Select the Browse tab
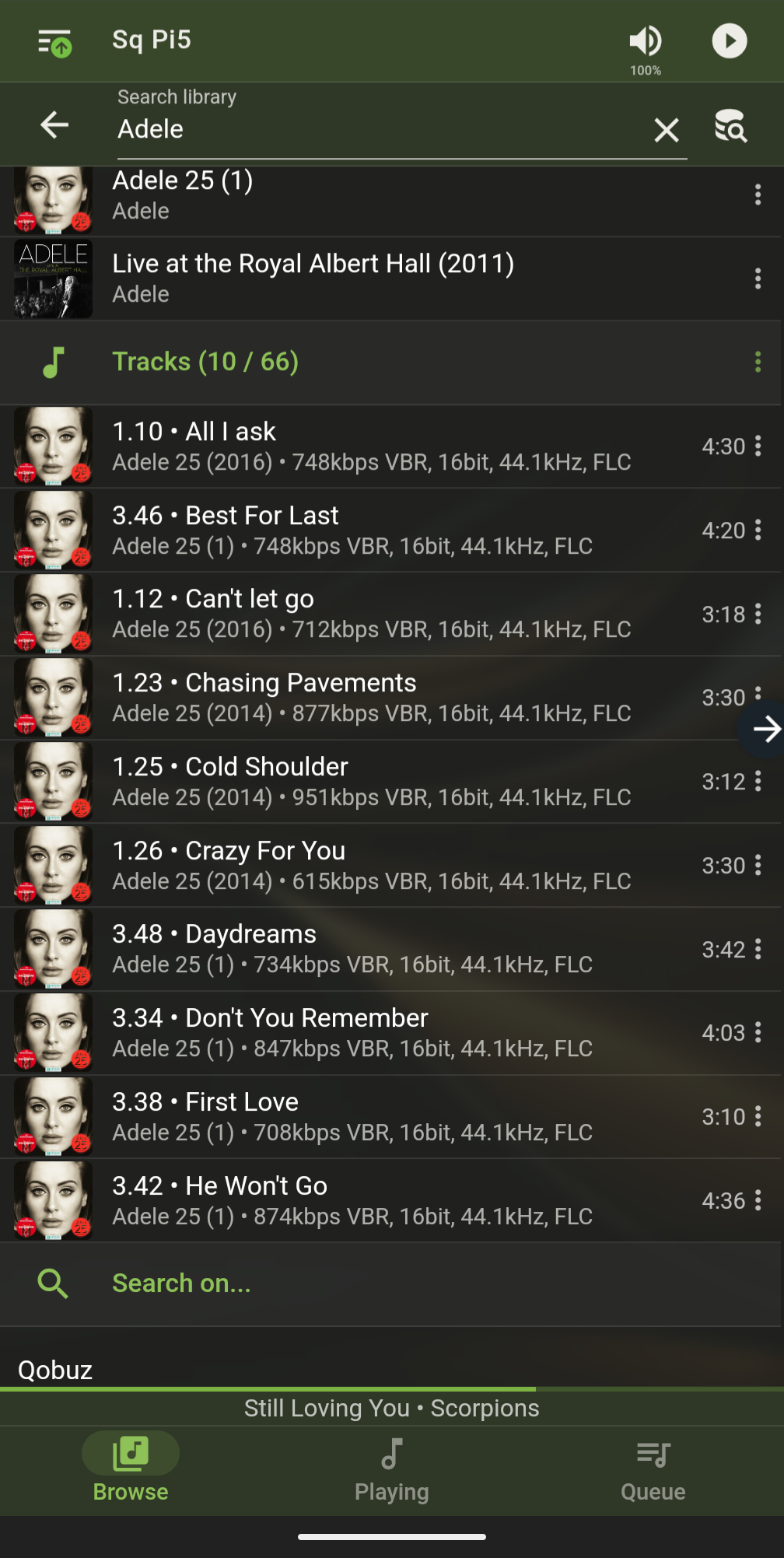The height and width of the screenshot is (1558, 784). coord(131,1470)
